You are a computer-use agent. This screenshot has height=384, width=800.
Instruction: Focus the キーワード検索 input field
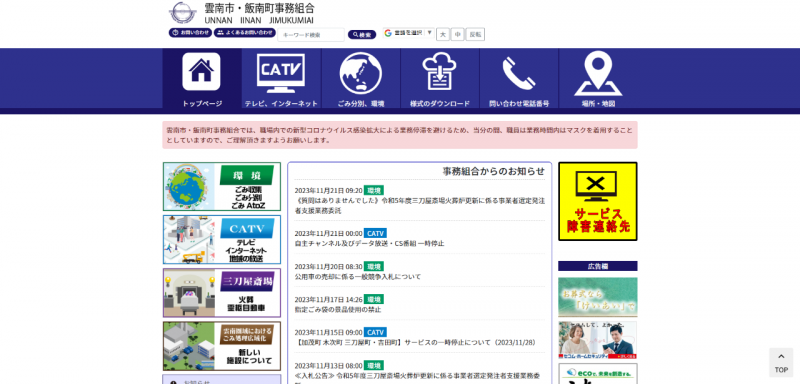pos(311,35)
